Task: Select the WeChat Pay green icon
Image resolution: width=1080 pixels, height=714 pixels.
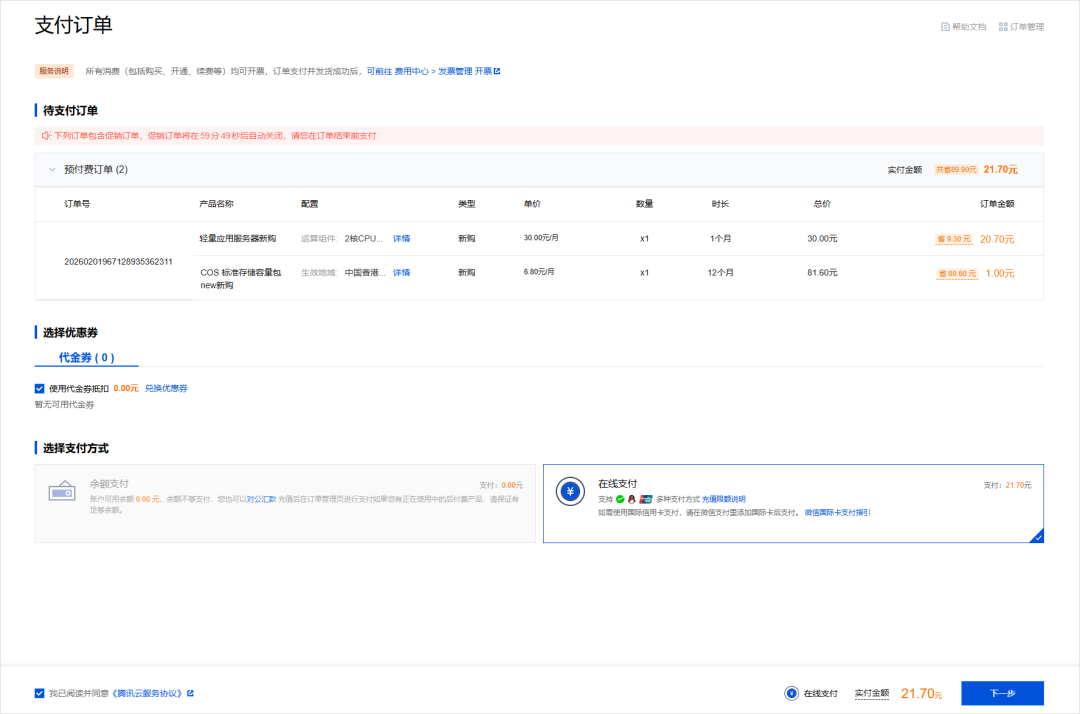Action: click(x=622, y=496)
